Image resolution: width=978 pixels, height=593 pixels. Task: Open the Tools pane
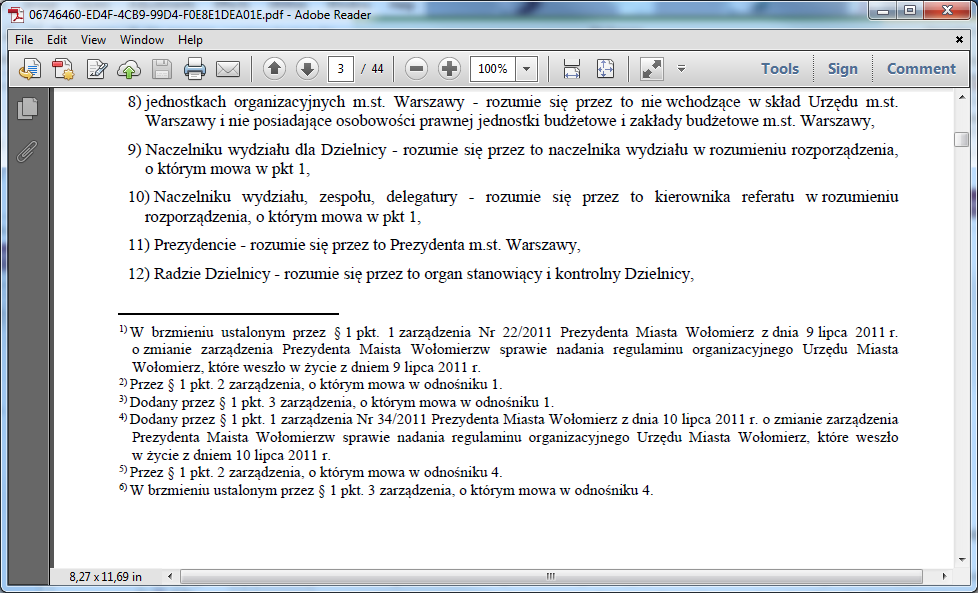point(780,69)
